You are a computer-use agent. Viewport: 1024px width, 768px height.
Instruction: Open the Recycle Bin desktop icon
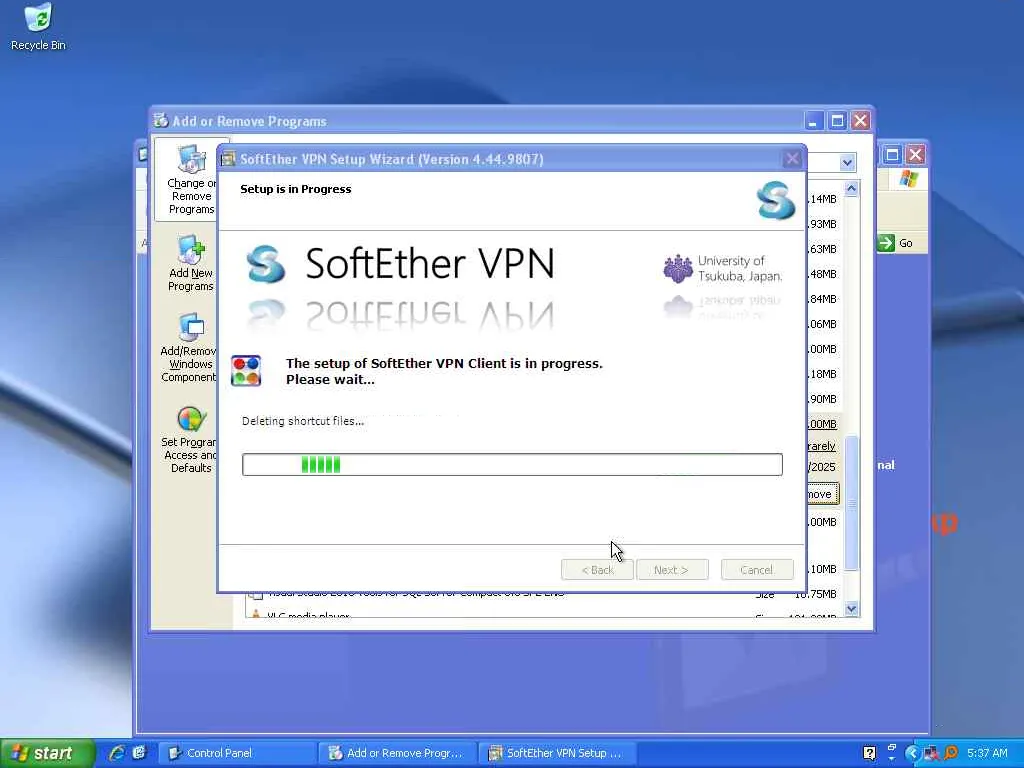[x=38, y=27]
